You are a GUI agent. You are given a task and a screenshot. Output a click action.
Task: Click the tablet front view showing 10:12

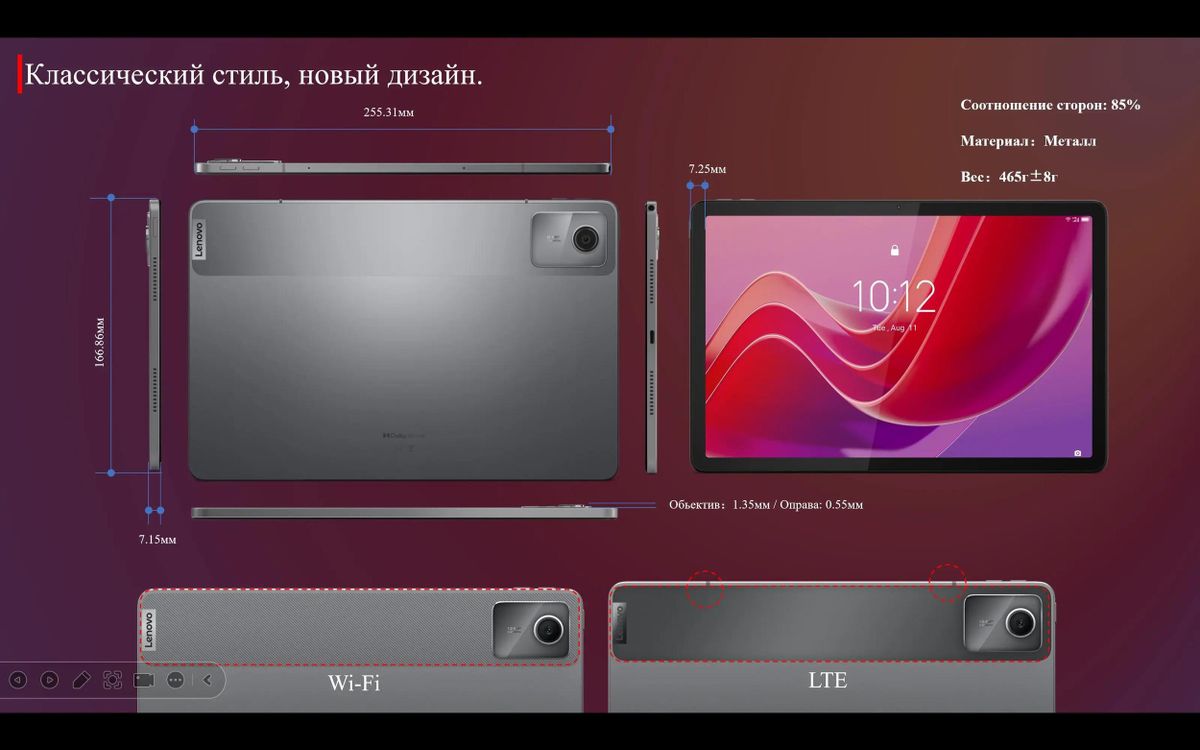pos(897,337)
